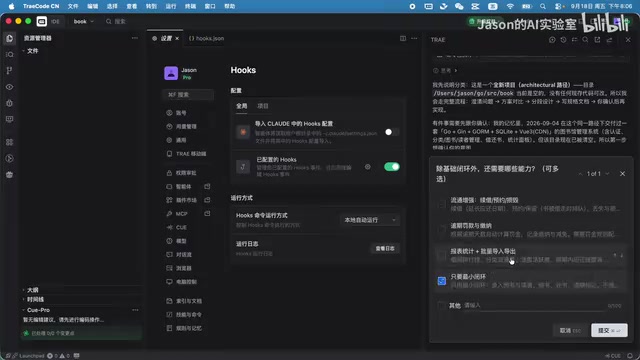Click the 提交 button
Image resolution: width=640 pixels, height=360 pixels.
pos(609,331)
